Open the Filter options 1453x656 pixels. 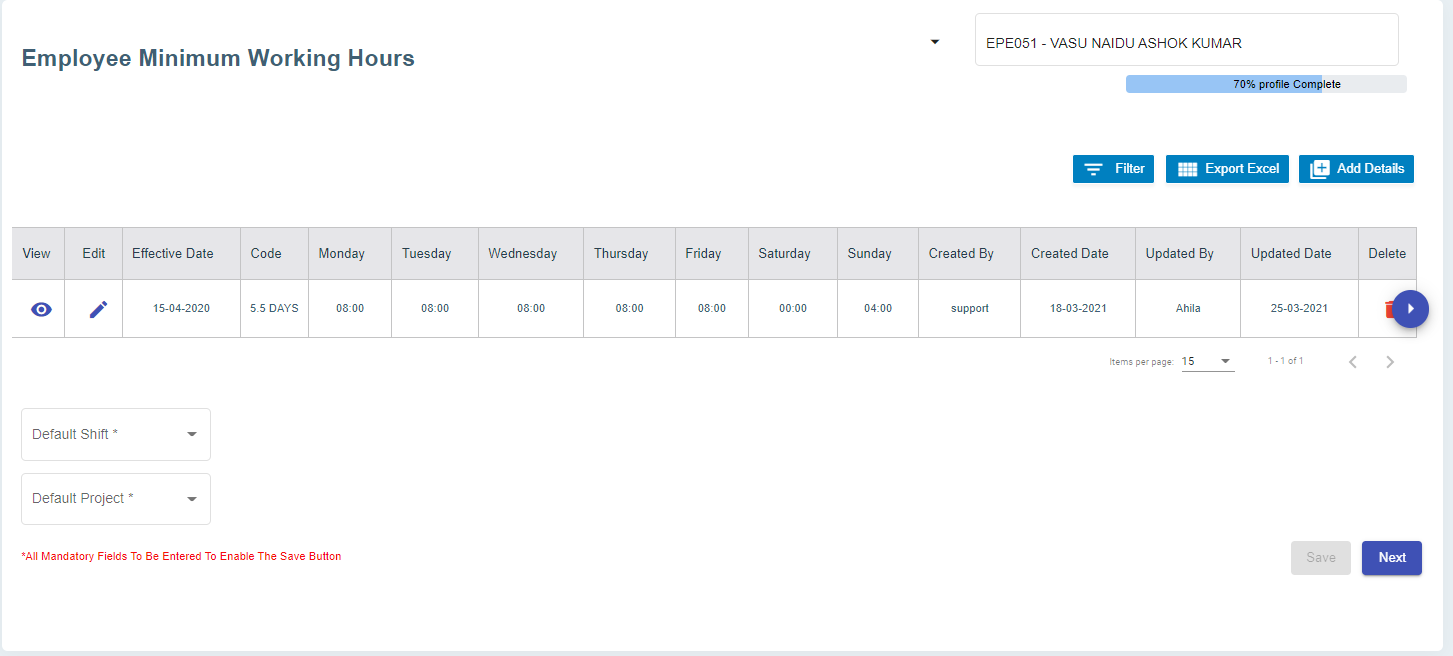1113,169
